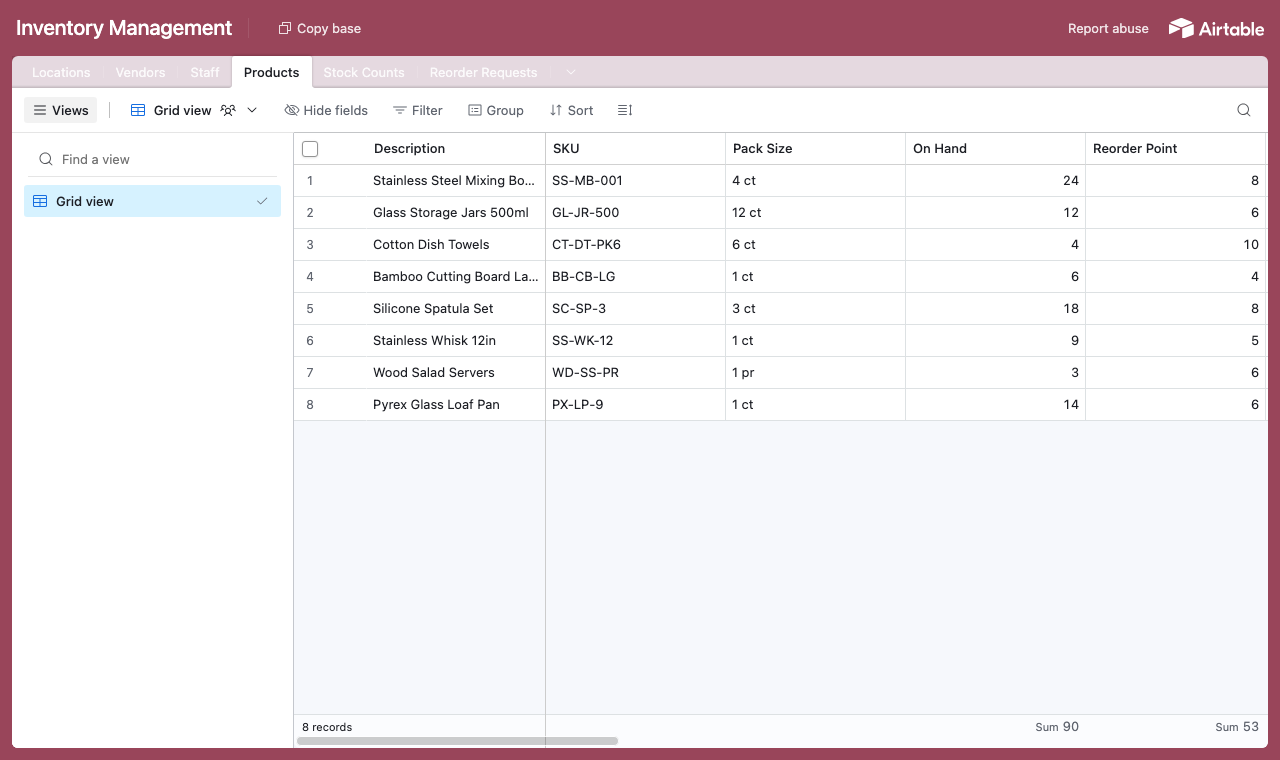
Task: Click Report abuse link
Action: 1108,28
